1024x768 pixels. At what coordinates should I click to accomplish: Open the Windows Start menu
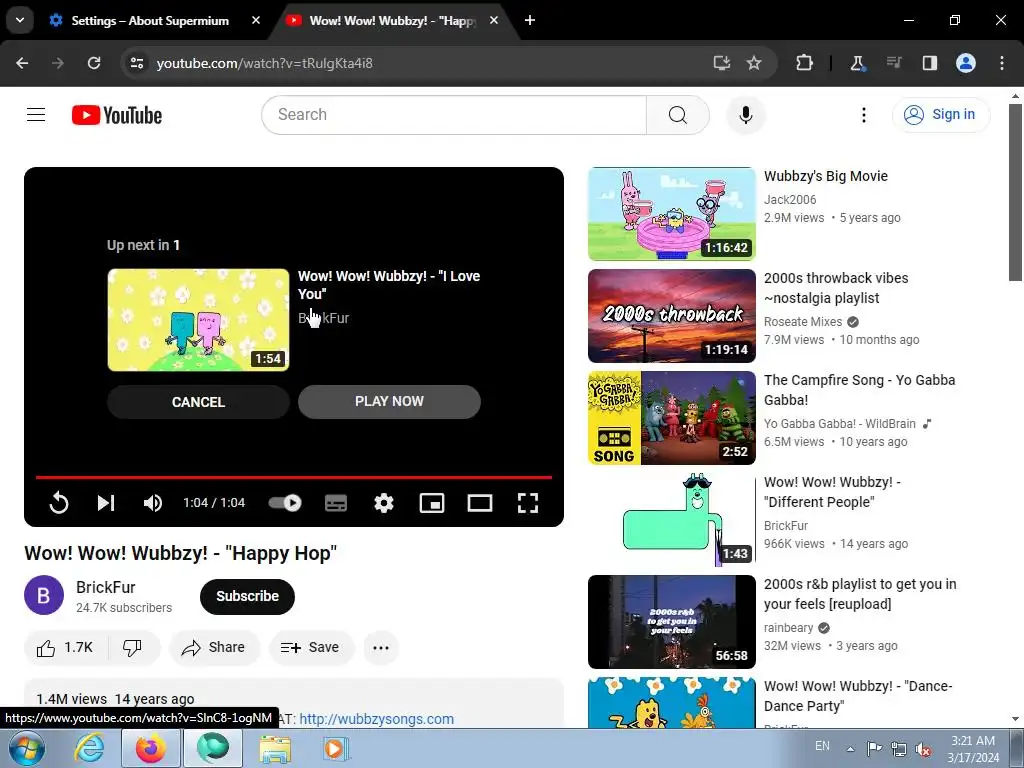pyautogui.click(x=26, y=748)
